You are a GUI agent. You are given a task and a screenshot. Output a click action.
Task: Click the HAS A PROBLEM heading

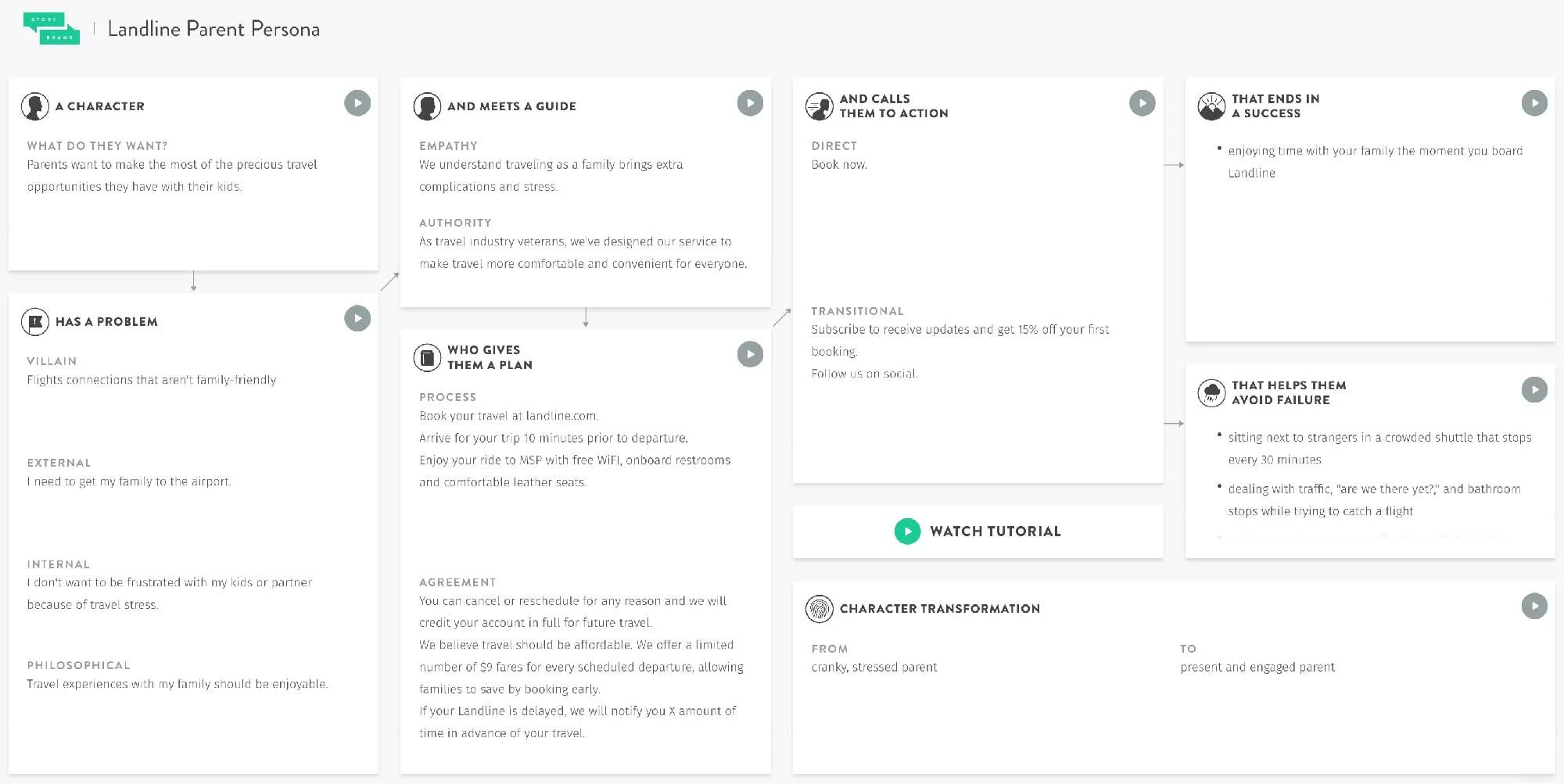click(106, 322)
